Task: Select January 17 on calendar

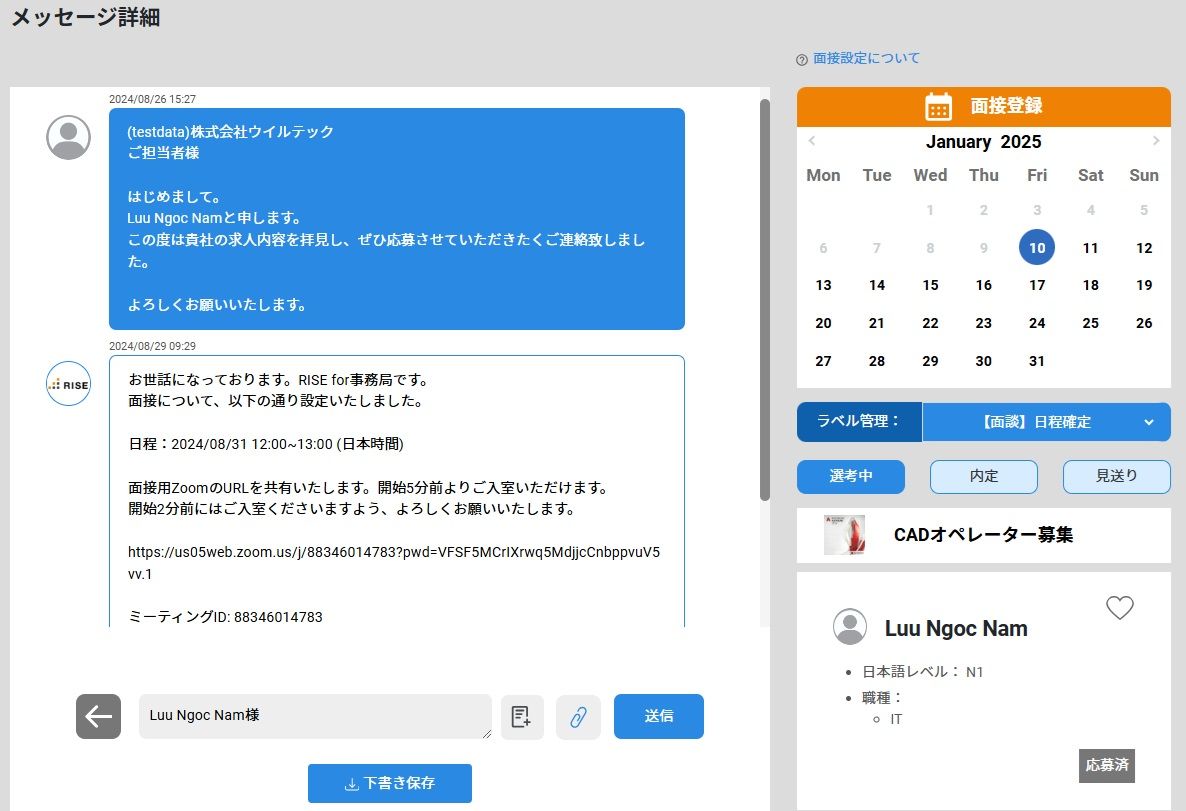Action: point(1037,285)
